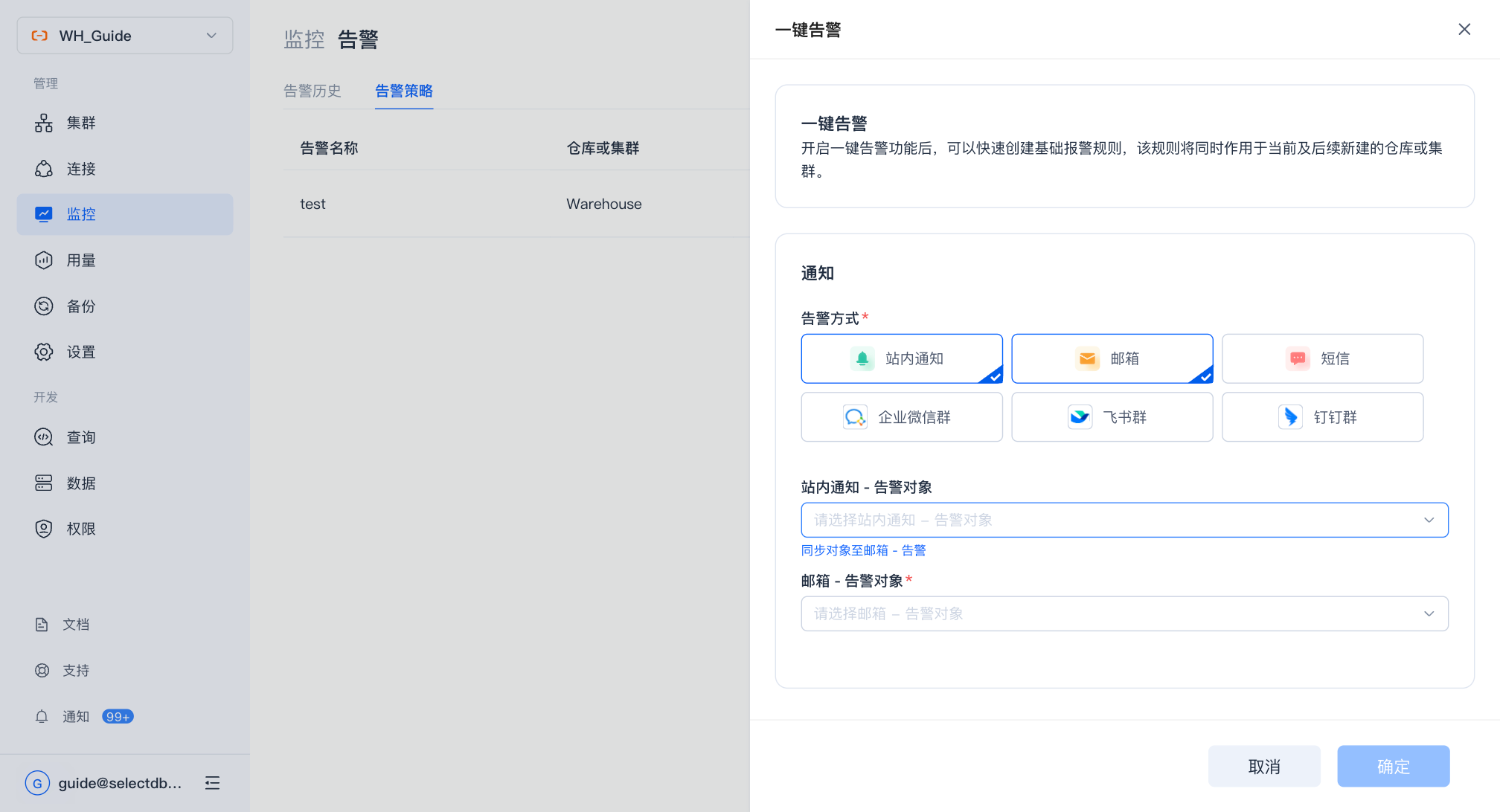Screen dimensions: 1500x812
Task: Click the 取消 button
Action: pos(1264,767)
